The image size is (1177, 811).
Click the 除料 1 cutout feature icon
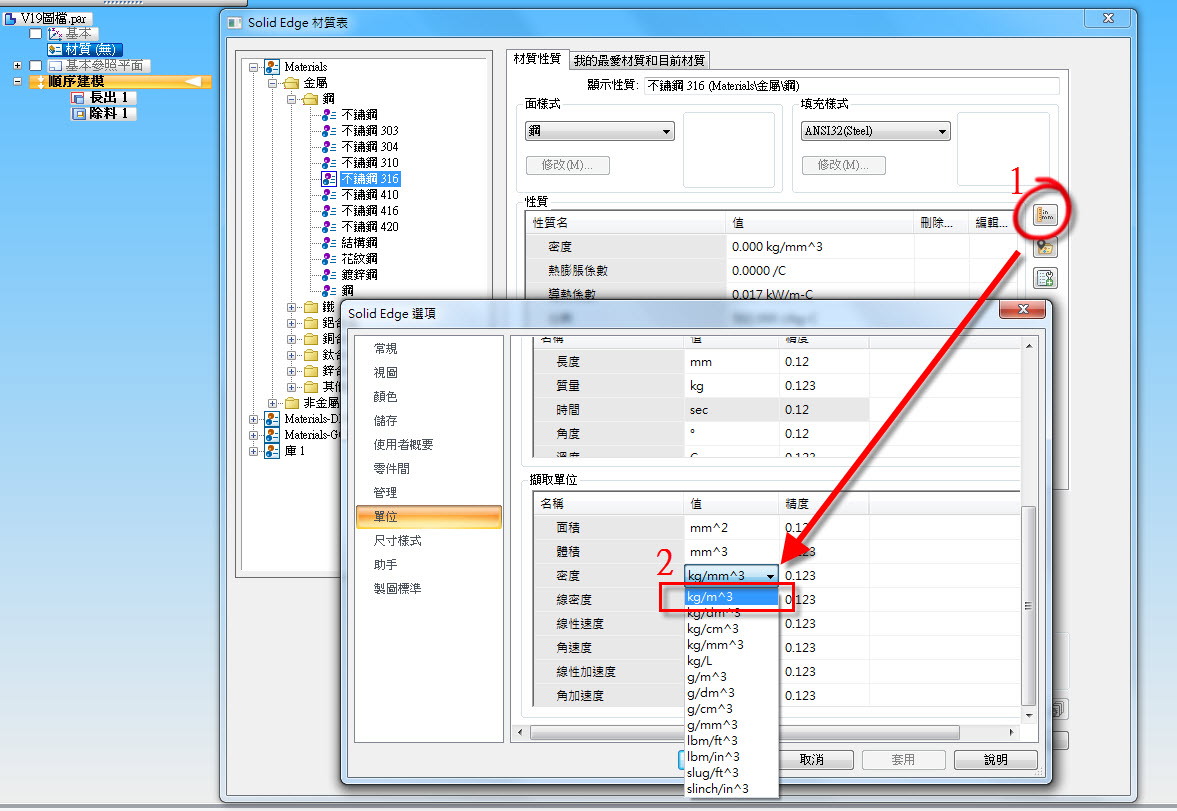click(78, 113)
